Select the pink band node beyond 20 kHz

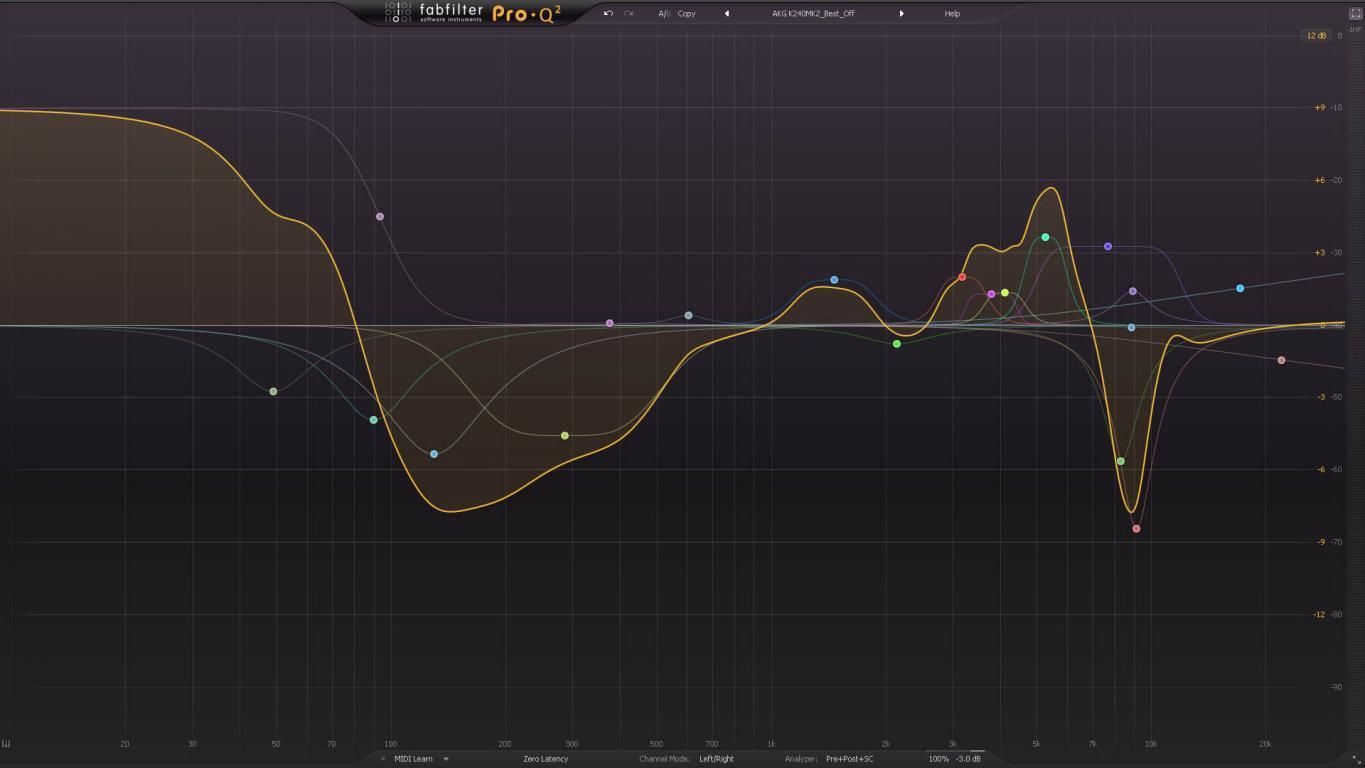1282,361
